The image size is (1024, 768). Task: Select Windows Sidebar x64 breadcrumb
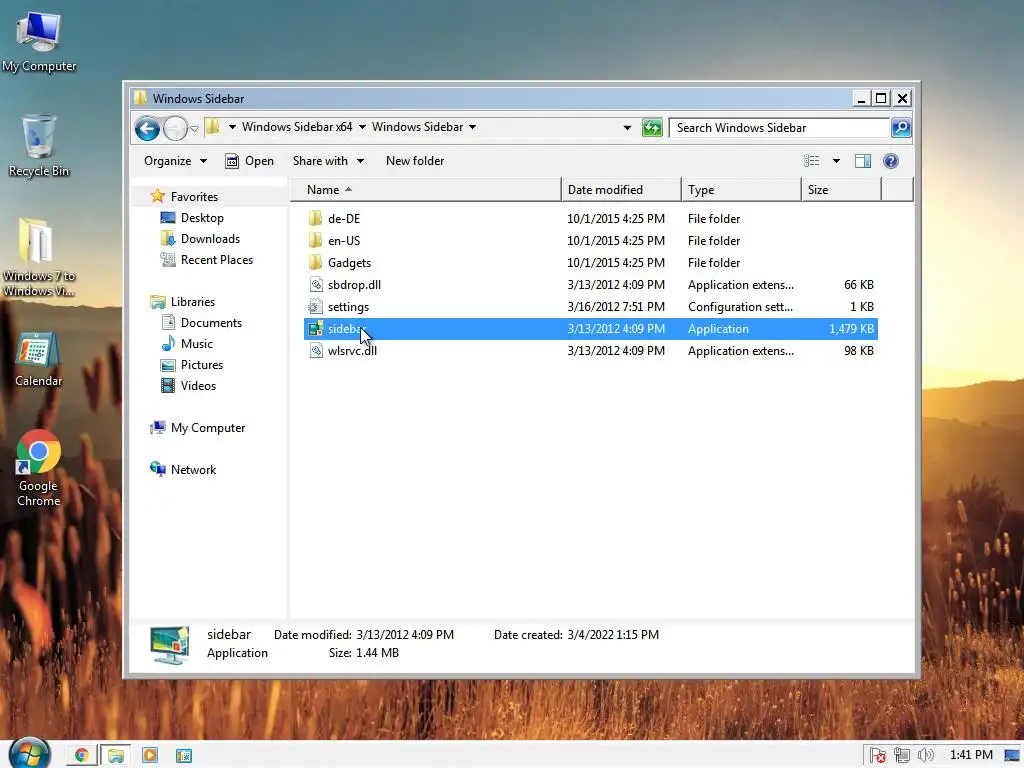point(297,127)
